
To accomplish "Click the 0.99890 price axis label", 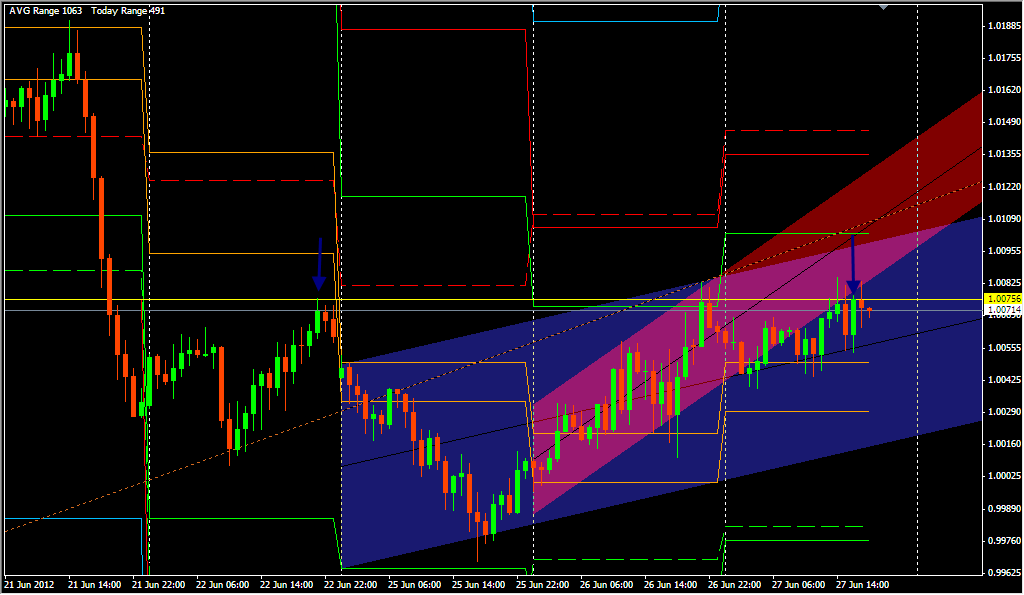I will coord(1004,508).
